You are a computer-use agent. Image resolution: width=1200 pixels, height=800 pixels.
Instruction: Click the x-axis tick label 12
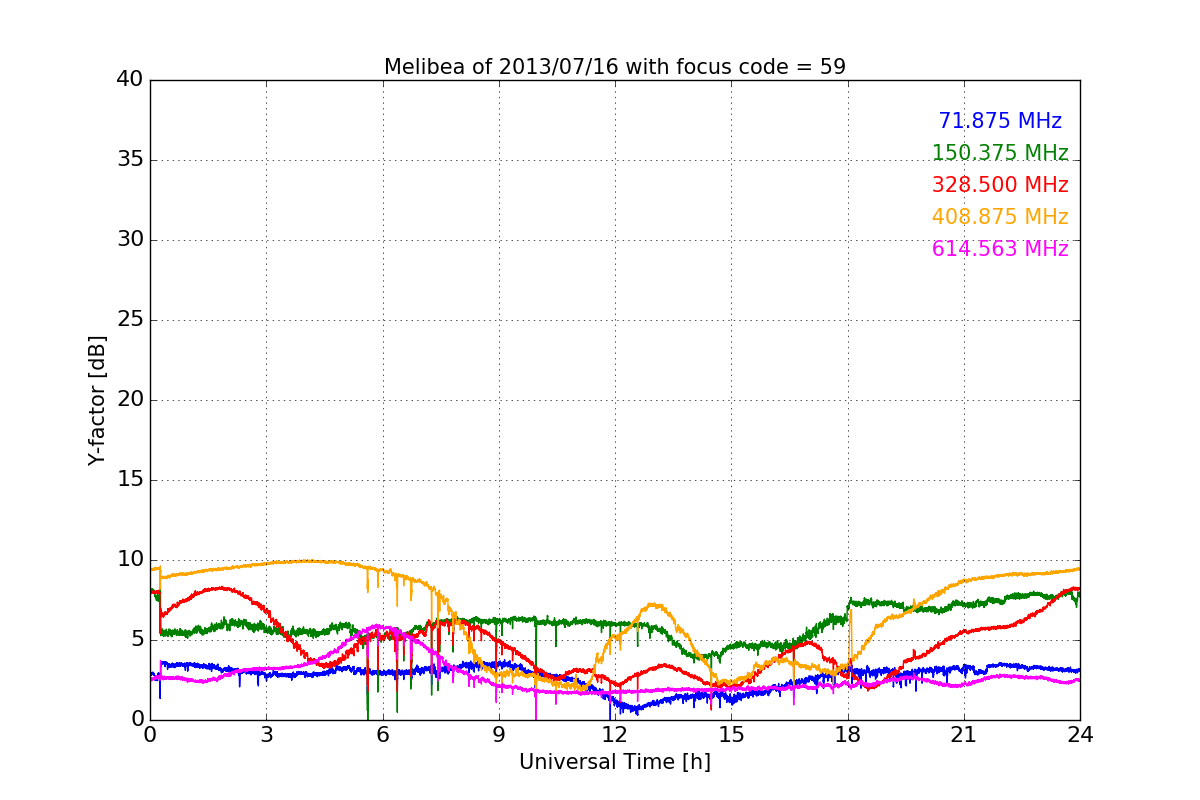(x=615, y=735)
